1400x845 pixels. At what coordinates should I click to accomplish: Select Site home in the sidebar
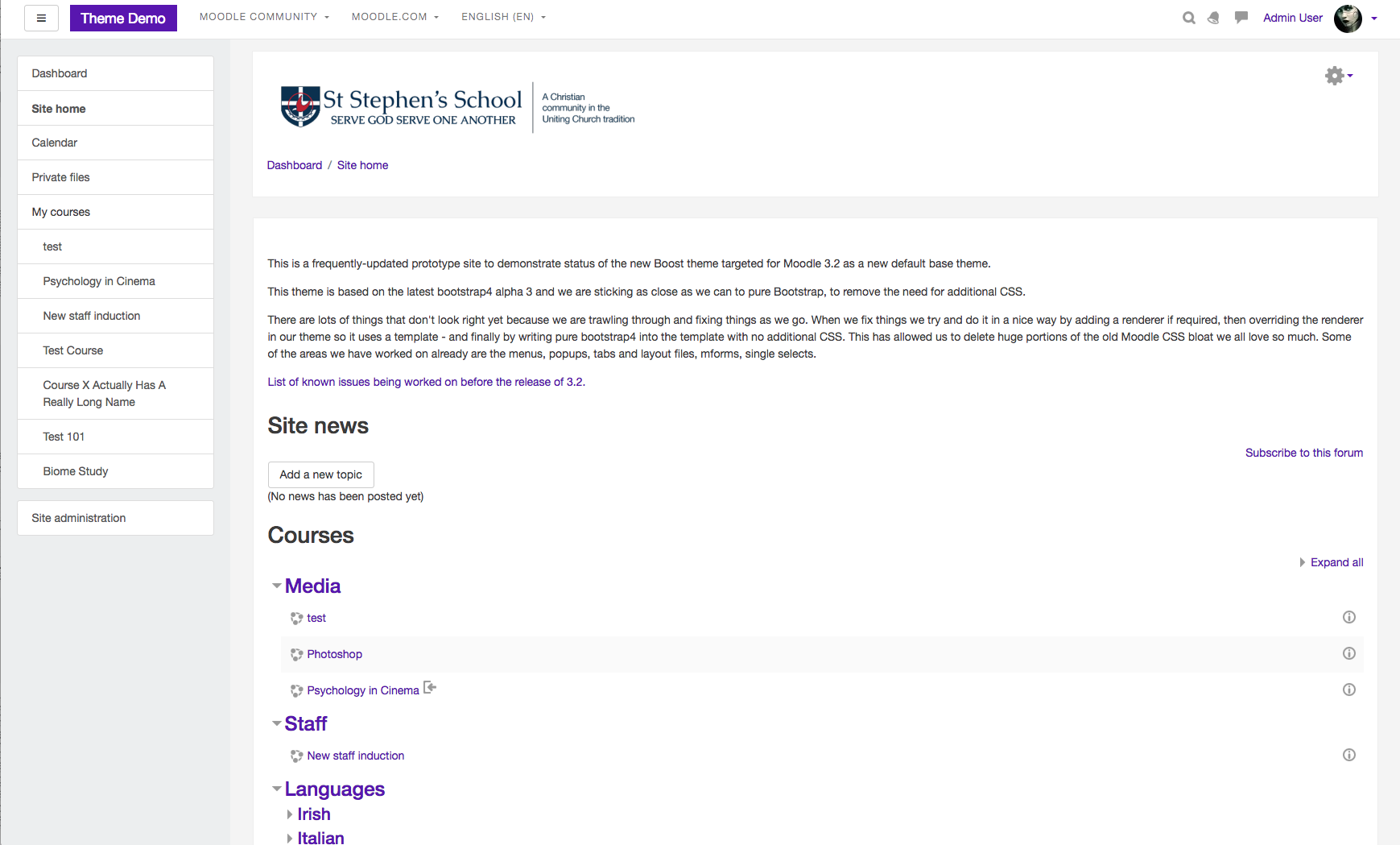pos(115,108)
